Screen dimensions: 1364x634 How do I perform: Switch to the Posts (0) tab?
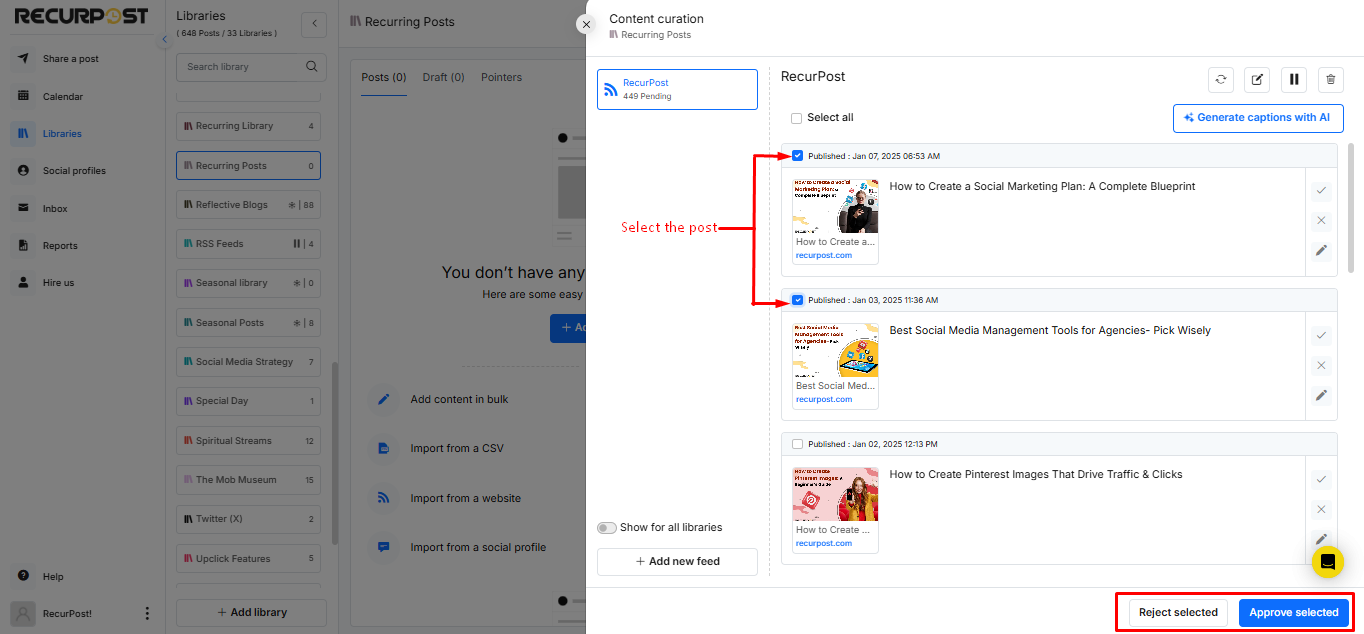pyautogui.click(x=384, y=77)
